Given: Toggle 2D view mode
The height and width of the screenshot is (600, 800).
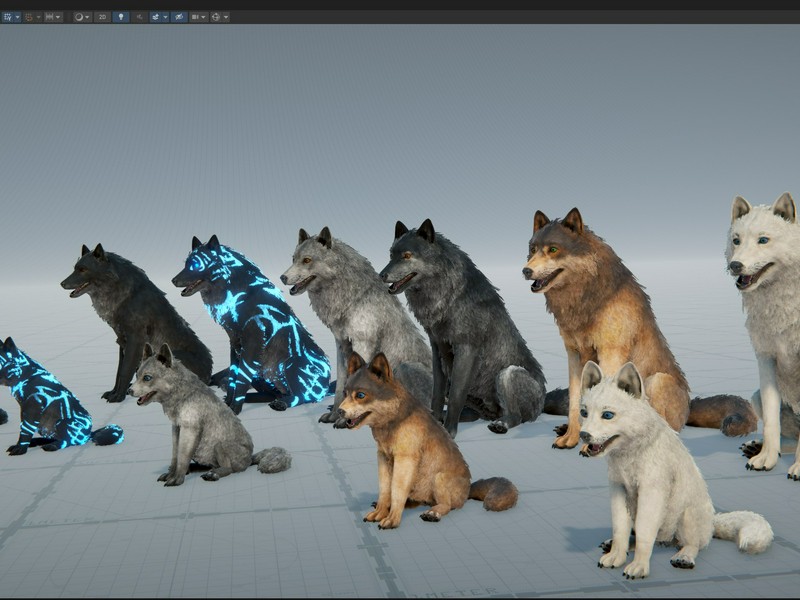Looking at the screenshot, I should 103,17.
